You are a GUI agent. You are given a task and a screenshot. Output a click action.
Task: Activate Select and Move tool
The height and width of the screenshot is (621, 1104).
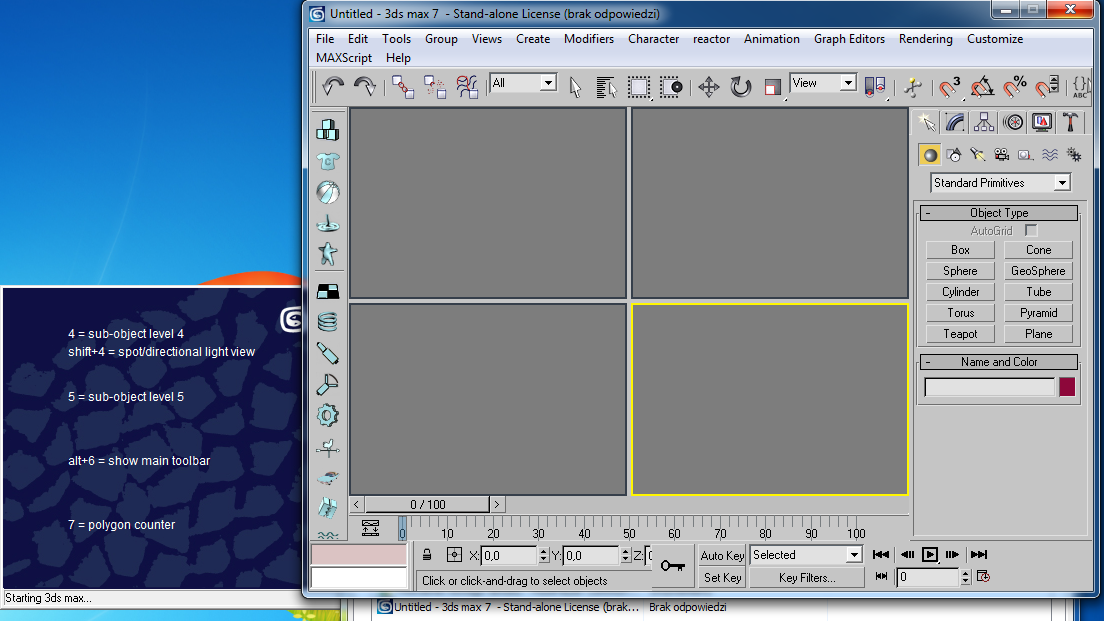(x=708, y=87)
